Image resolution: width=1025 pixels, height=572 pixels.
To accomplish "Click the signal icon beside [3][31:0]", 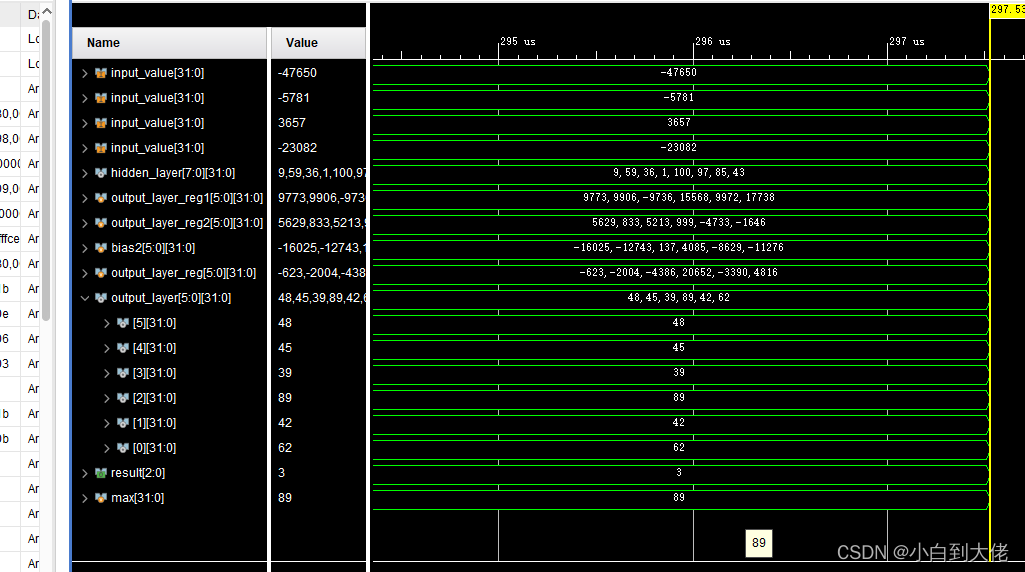I will [122, 373].
